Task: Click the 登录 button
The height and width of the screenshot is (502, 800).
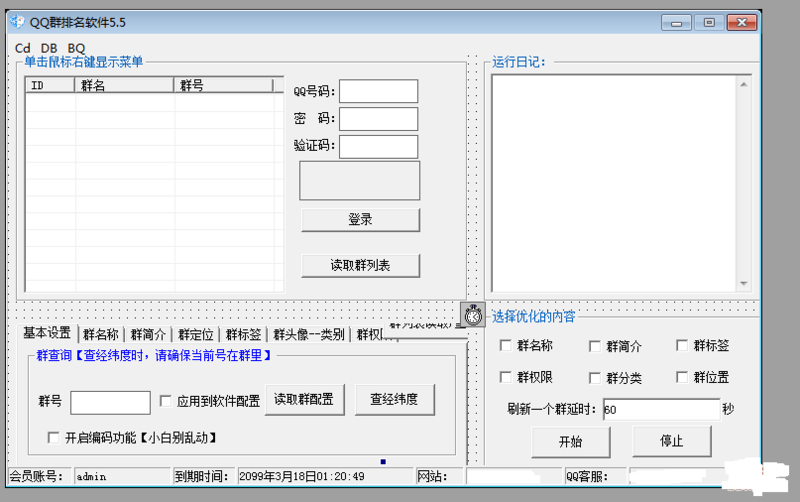Action: 360,220
